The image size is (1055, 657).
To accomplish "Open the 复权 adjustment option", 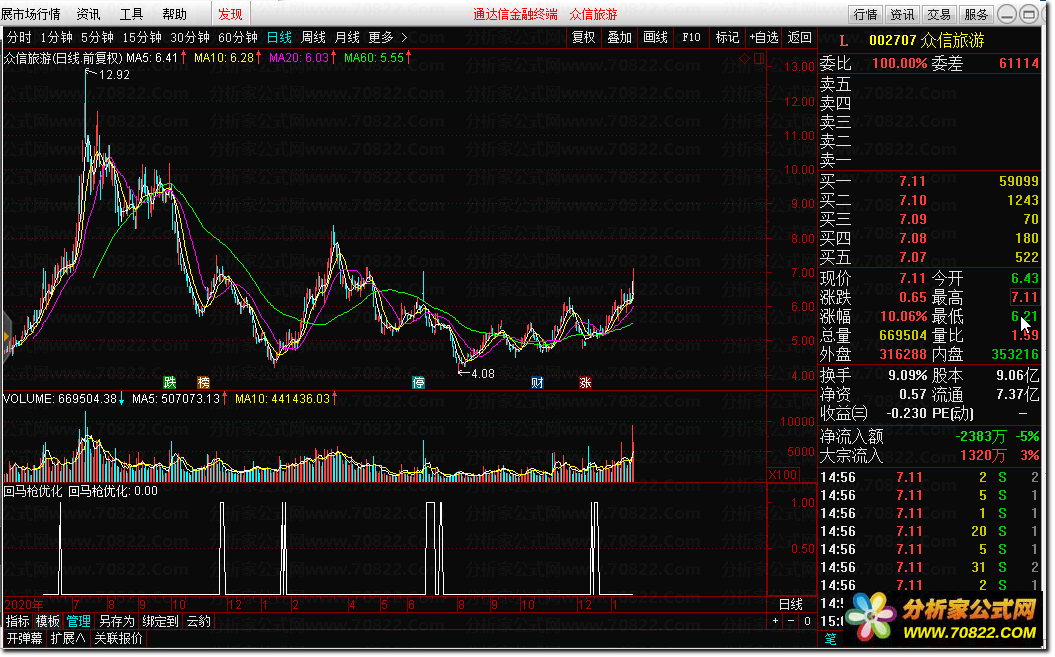I will pyautogui.click(x=583, y=38).
